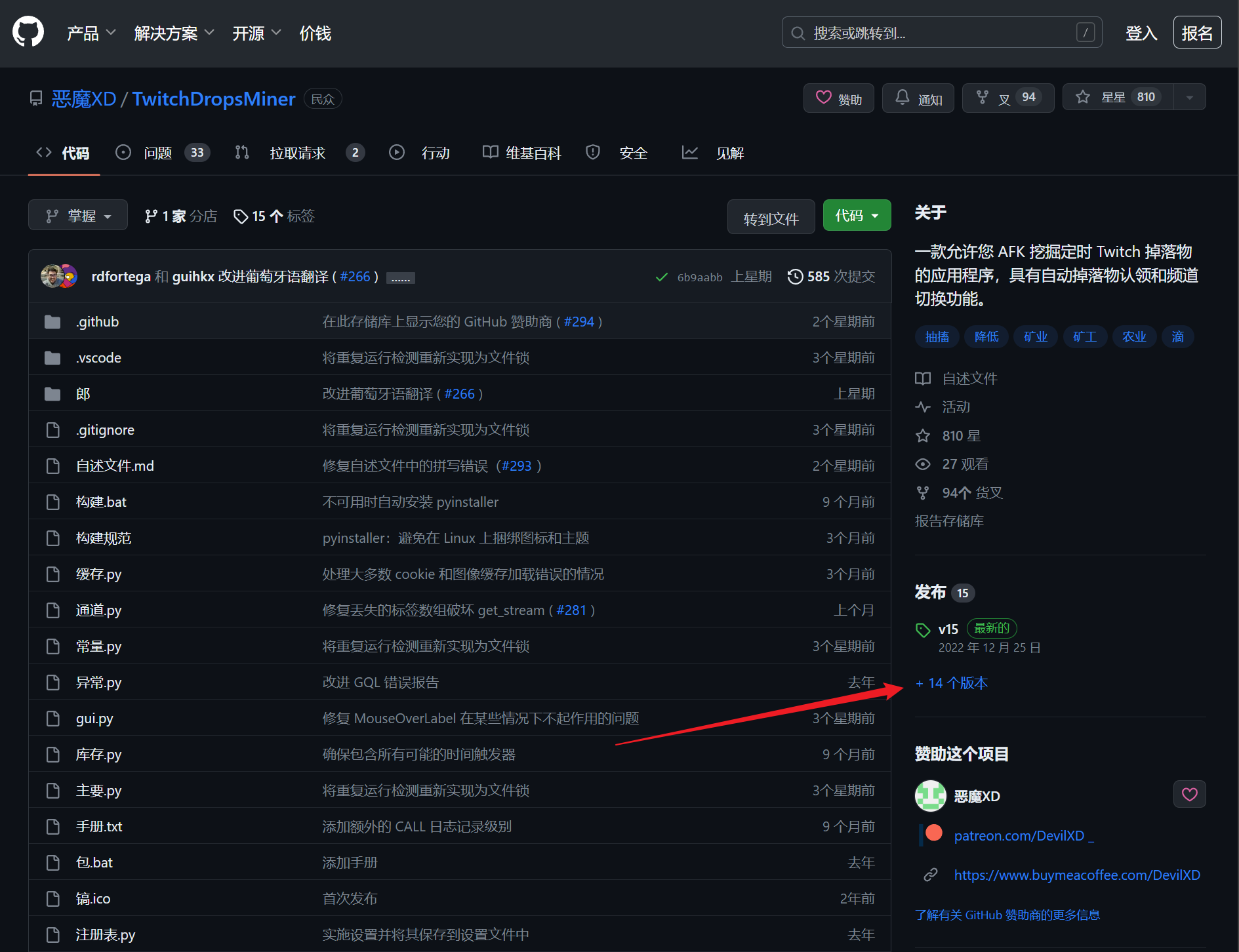Switch to the 行动 actions tab
Screen dimensions: 1239x952
click(x=419, y=153)
